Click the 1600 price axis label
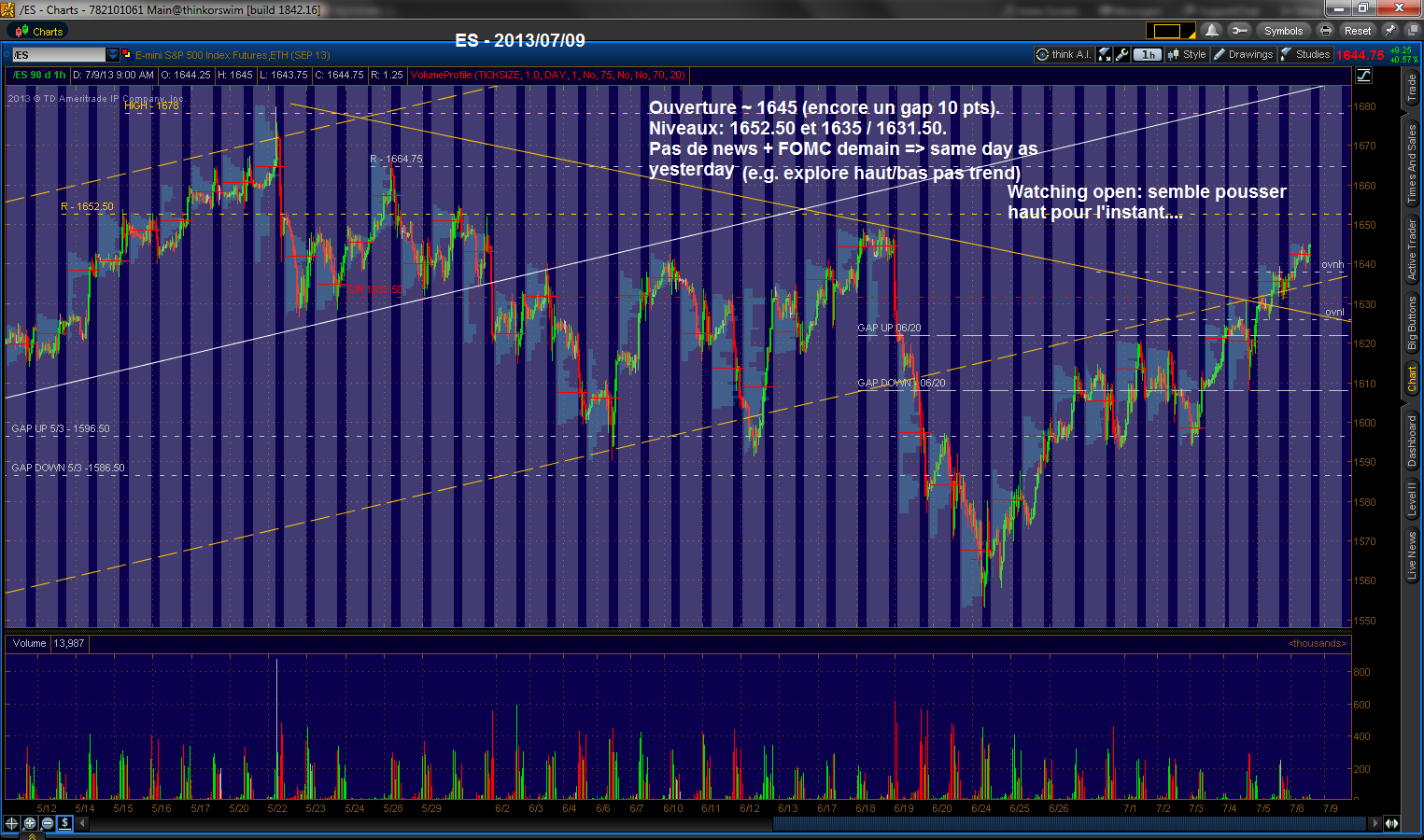This screenshot has width=1424, height=840. pyautogui.click(x=1364, y=423)
